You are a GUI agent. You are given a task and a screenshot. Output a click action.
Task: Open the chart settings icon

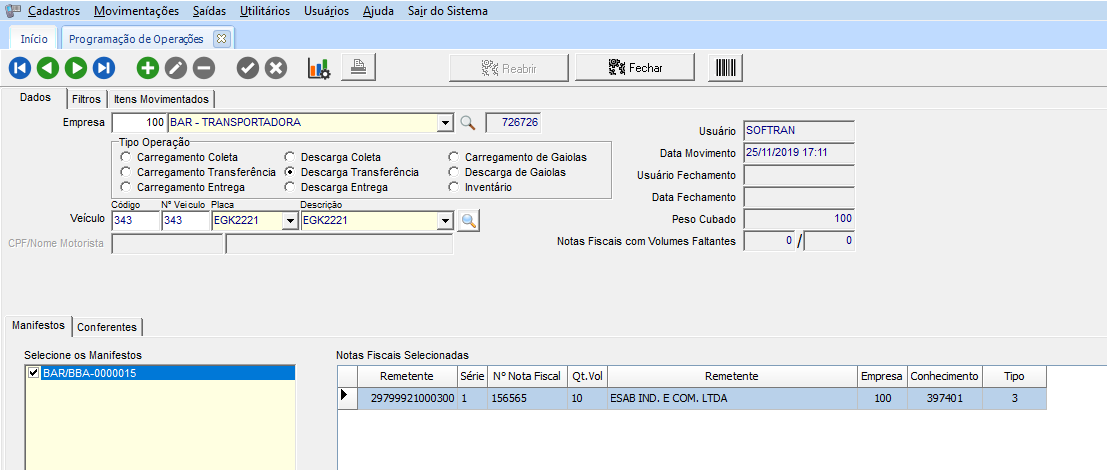coord(318,68)
